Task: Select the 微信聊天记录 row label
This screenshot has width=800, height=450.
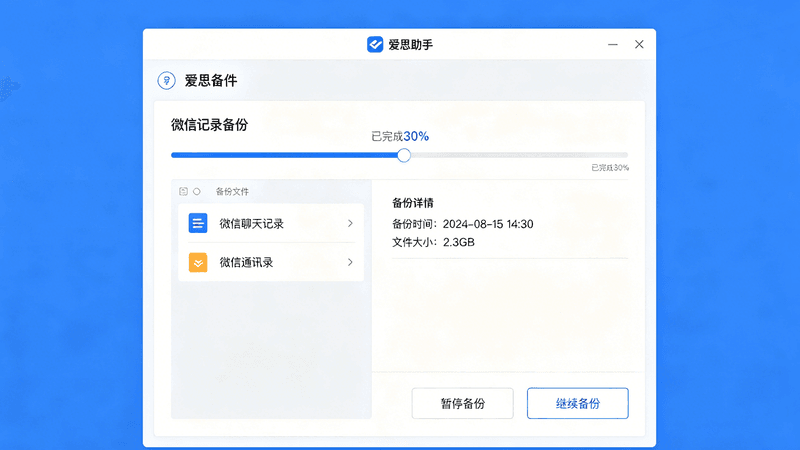Action: click(x=252, y=223)
